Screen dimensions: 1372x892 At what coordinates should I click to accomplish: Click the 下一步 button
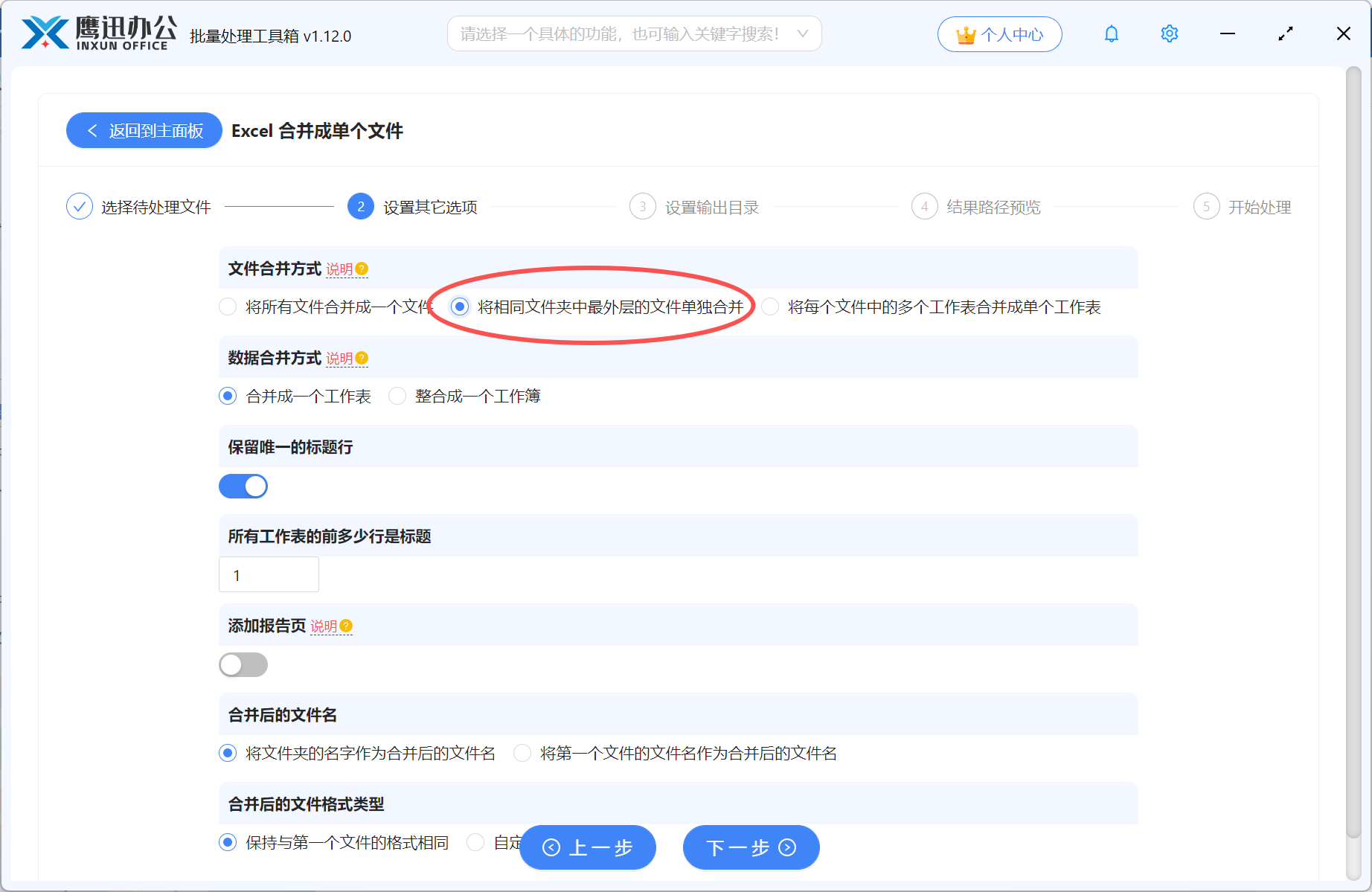750,847
